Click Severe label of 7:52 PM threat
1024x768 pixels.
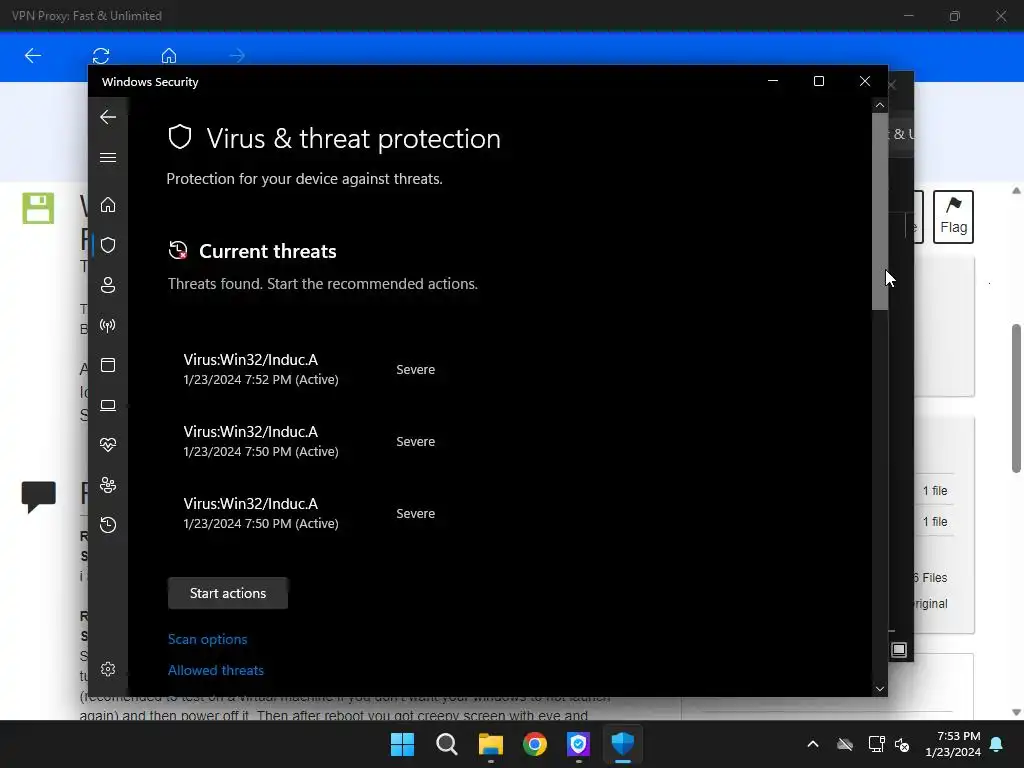click(x=415, y=370)
